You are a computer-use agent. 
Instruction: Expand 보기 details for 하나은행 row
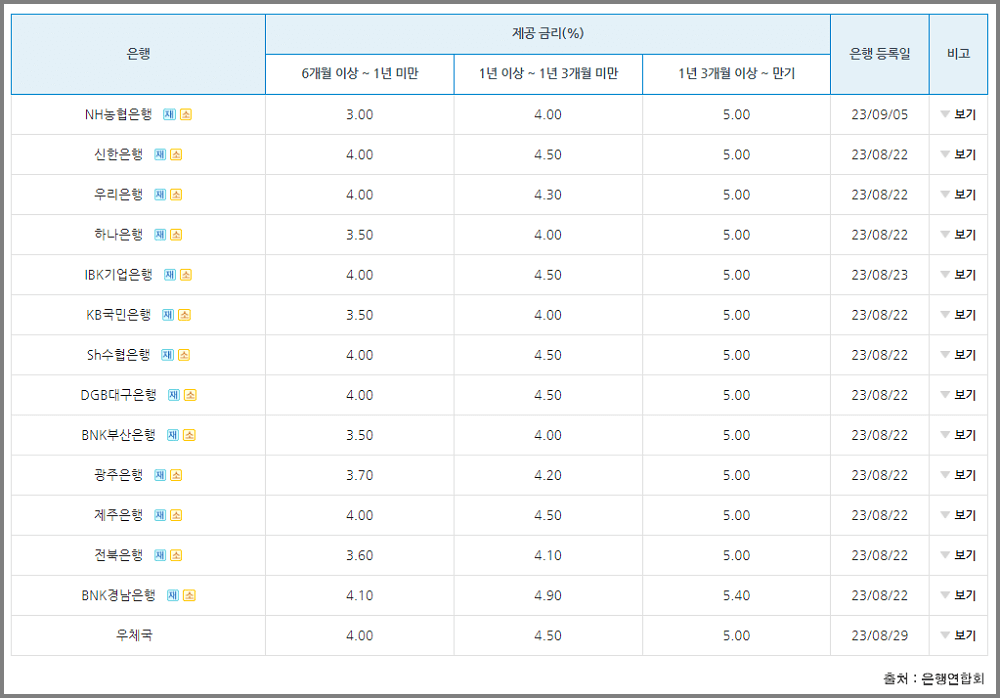coord(958,235)
